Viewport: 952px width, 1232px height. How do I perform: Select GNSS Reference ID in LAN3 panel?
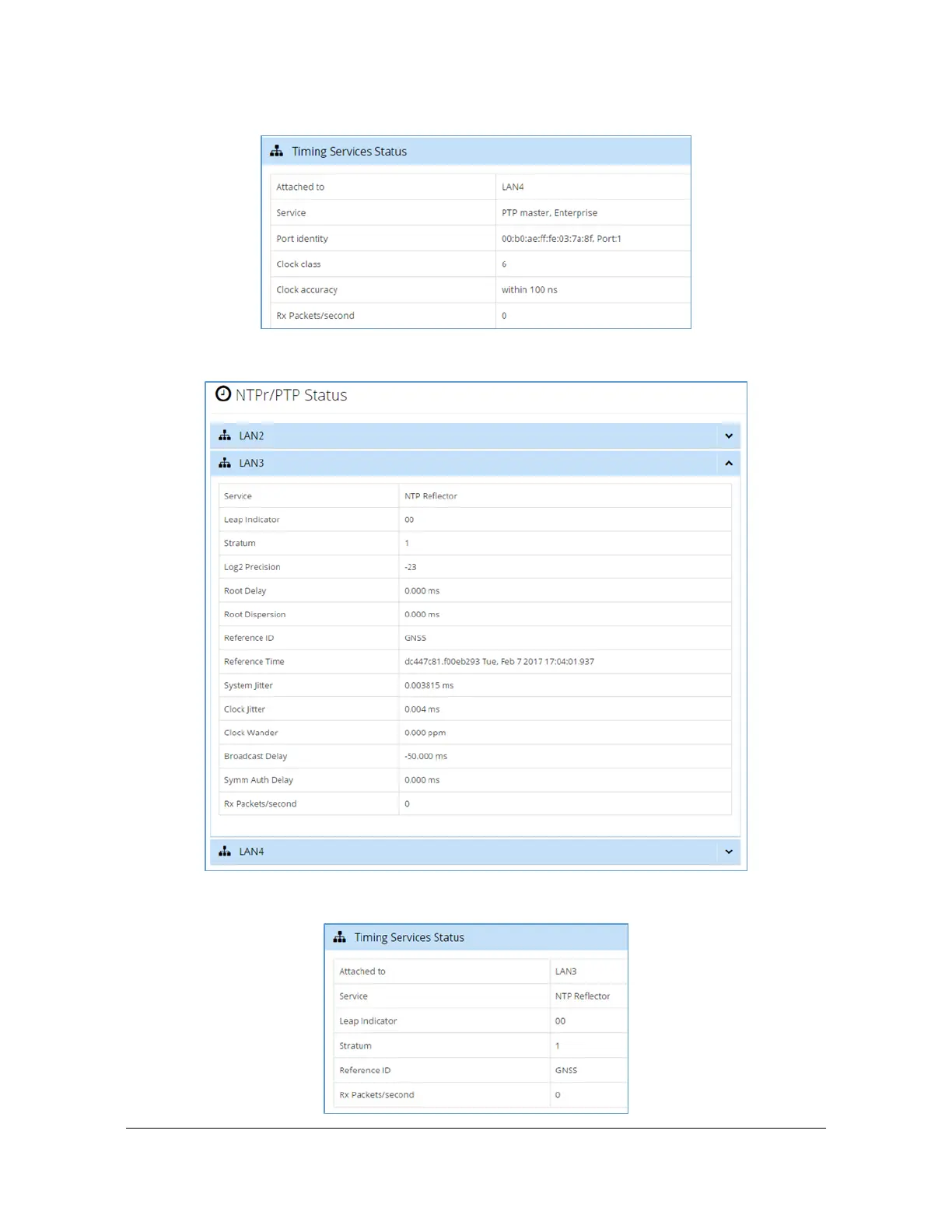point(415,638)
